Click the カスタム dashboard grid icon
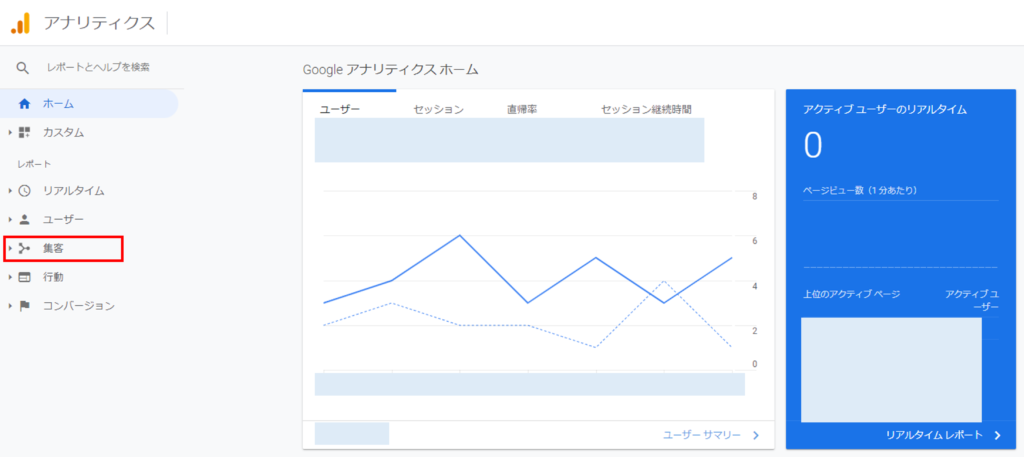 pos(24,133)
